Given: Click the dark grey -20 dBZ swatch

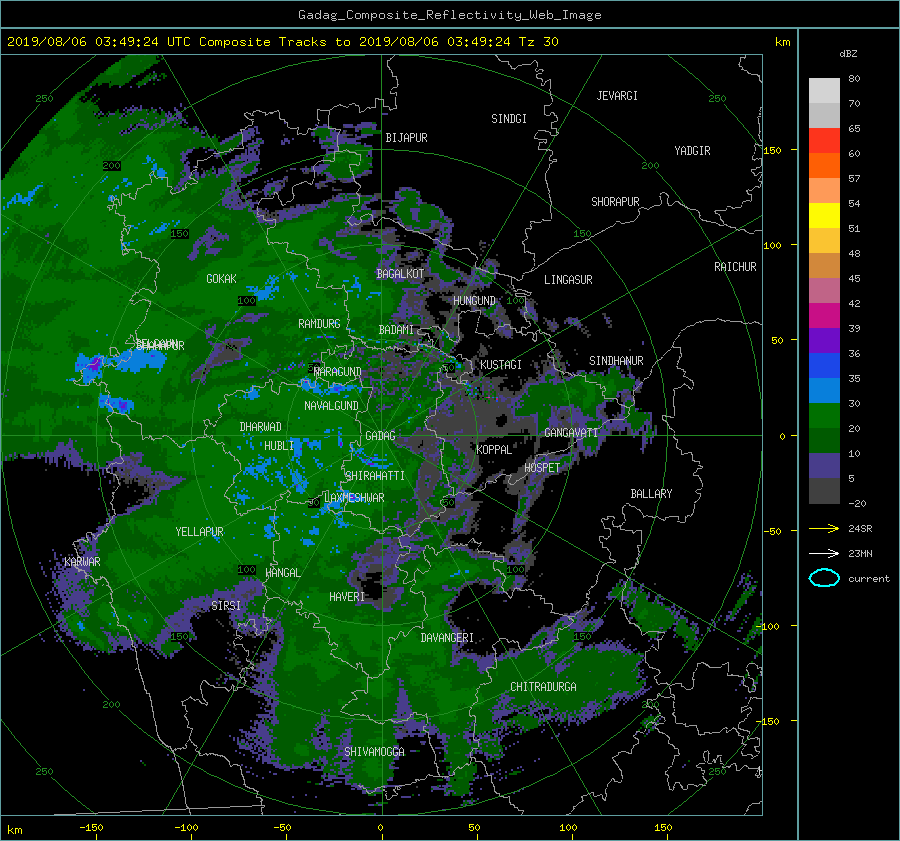Looking at the screenshot, I should pos(824,491).
